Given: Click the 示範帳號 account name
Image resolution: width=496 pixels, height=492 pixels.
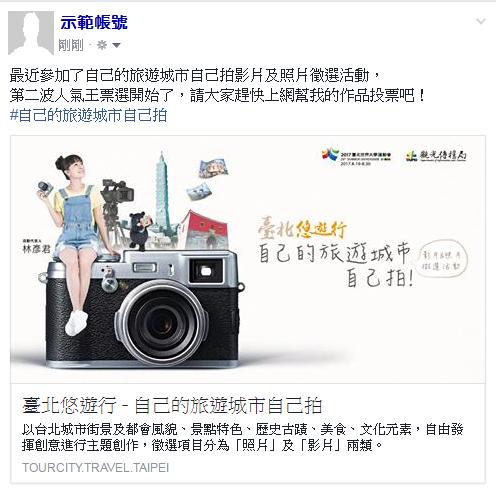Looking at the screenshot, I should point(94,23).
